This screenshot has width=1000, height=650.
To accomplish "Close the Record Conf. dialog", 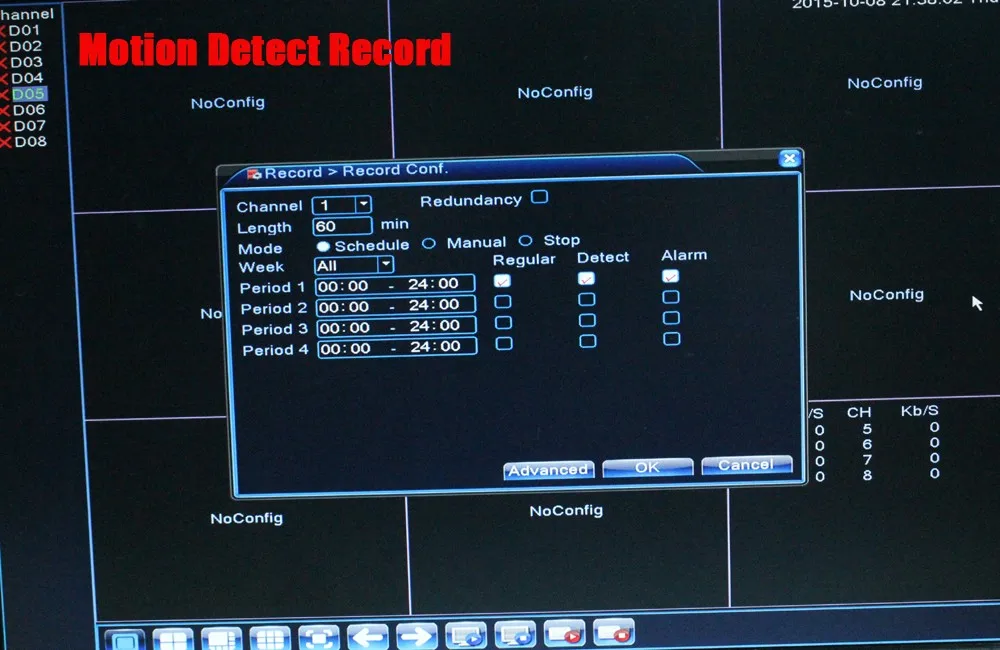I will coord(790,158).
